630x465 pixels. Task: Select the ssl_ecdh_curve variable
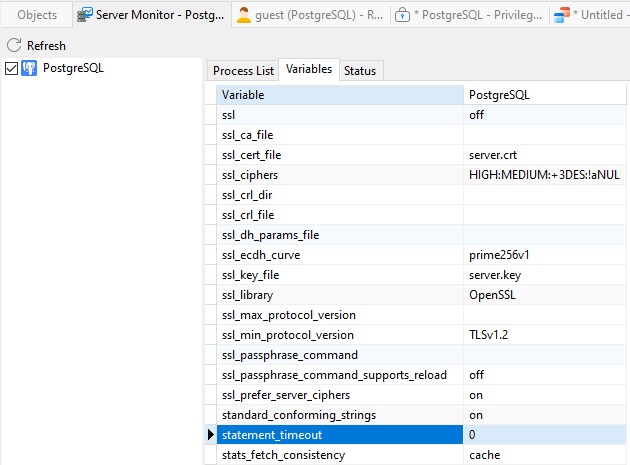340,255
